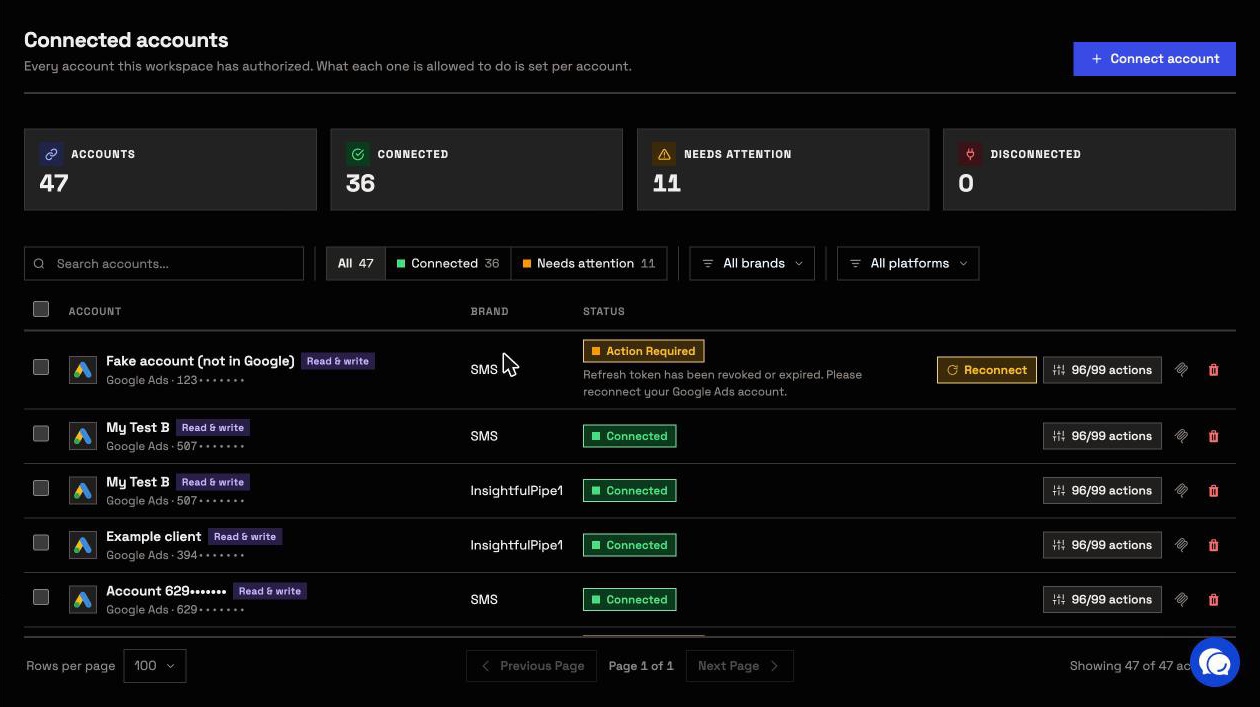Click the link icon on the Accounts card
The image size is (1260, 707).
[51, 154]
